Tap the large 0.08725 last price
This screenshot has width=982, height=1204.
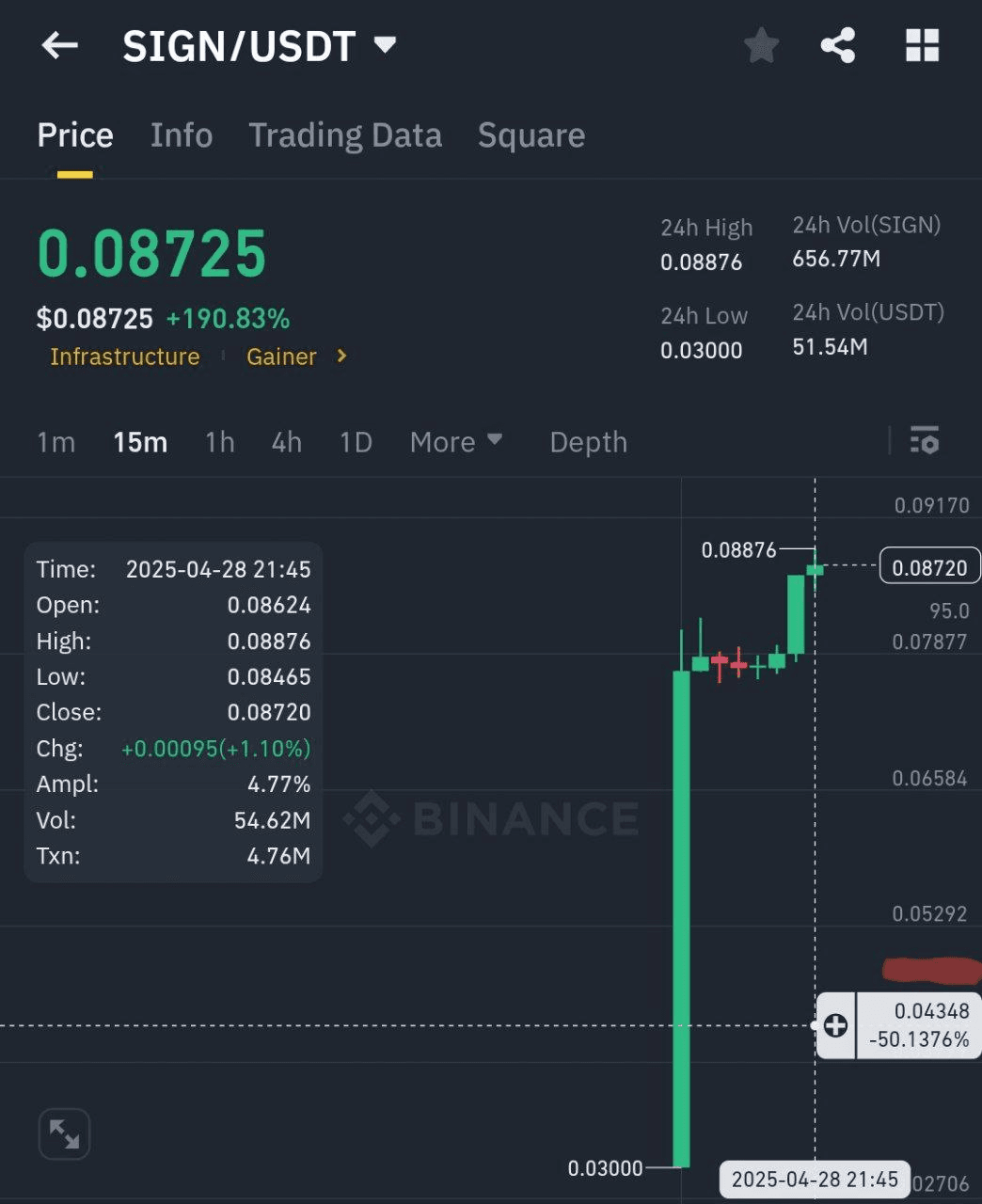click(152, 254)
